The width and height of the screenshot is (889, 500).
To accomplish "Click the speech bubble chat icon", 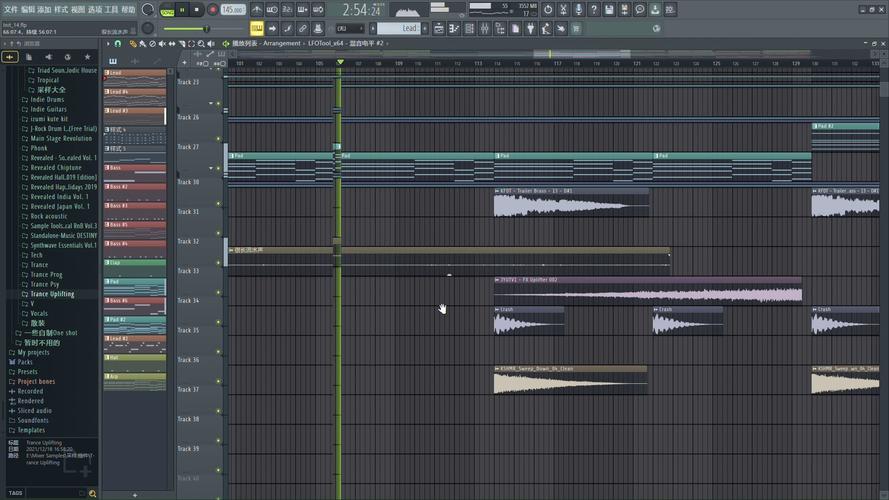I will click(640, 10).
